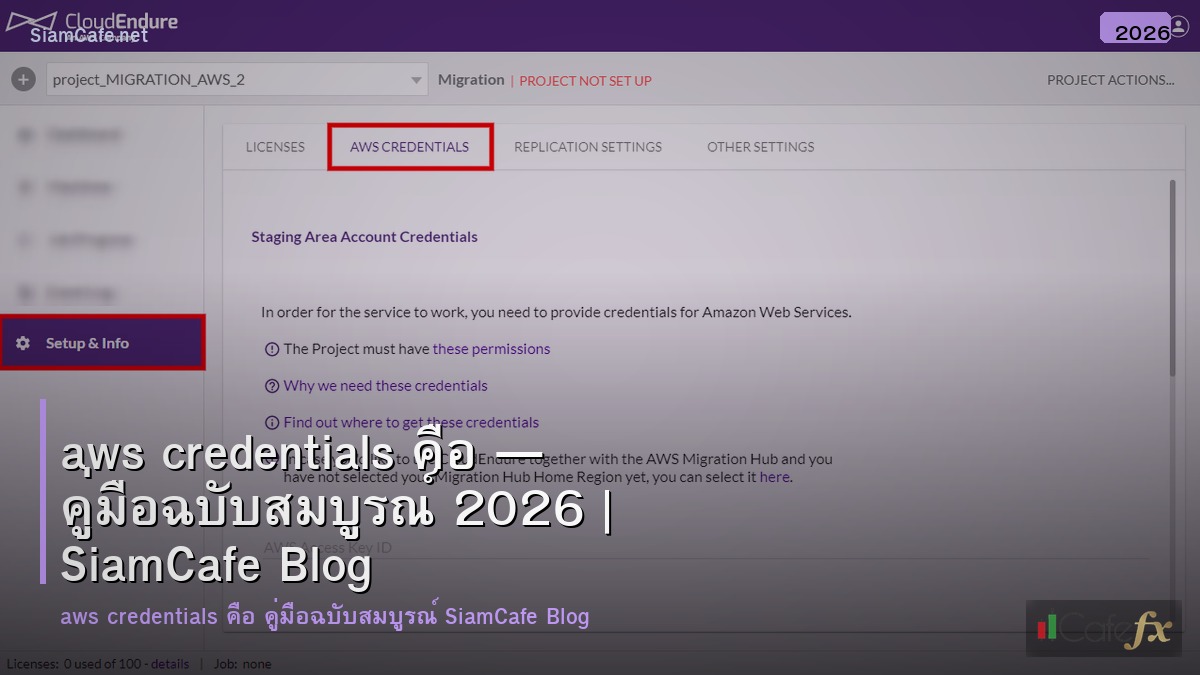Image resolution: width=1200 pixels, height=675 pixels.
Task: Switch to the LICENSES tab
Action: click(275, 146)
